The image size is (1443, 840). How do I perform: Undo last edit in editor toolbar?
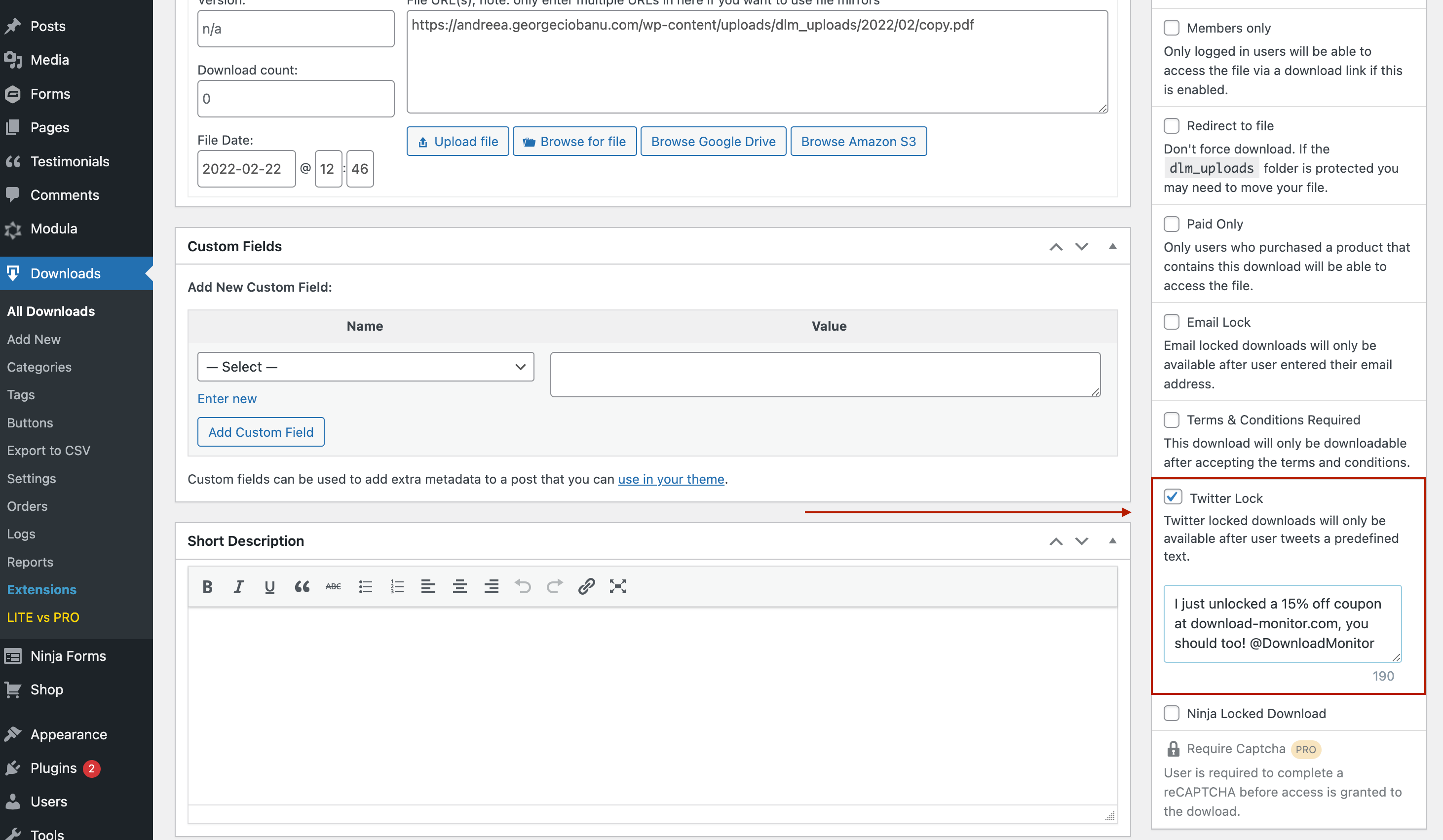point(523,586)
